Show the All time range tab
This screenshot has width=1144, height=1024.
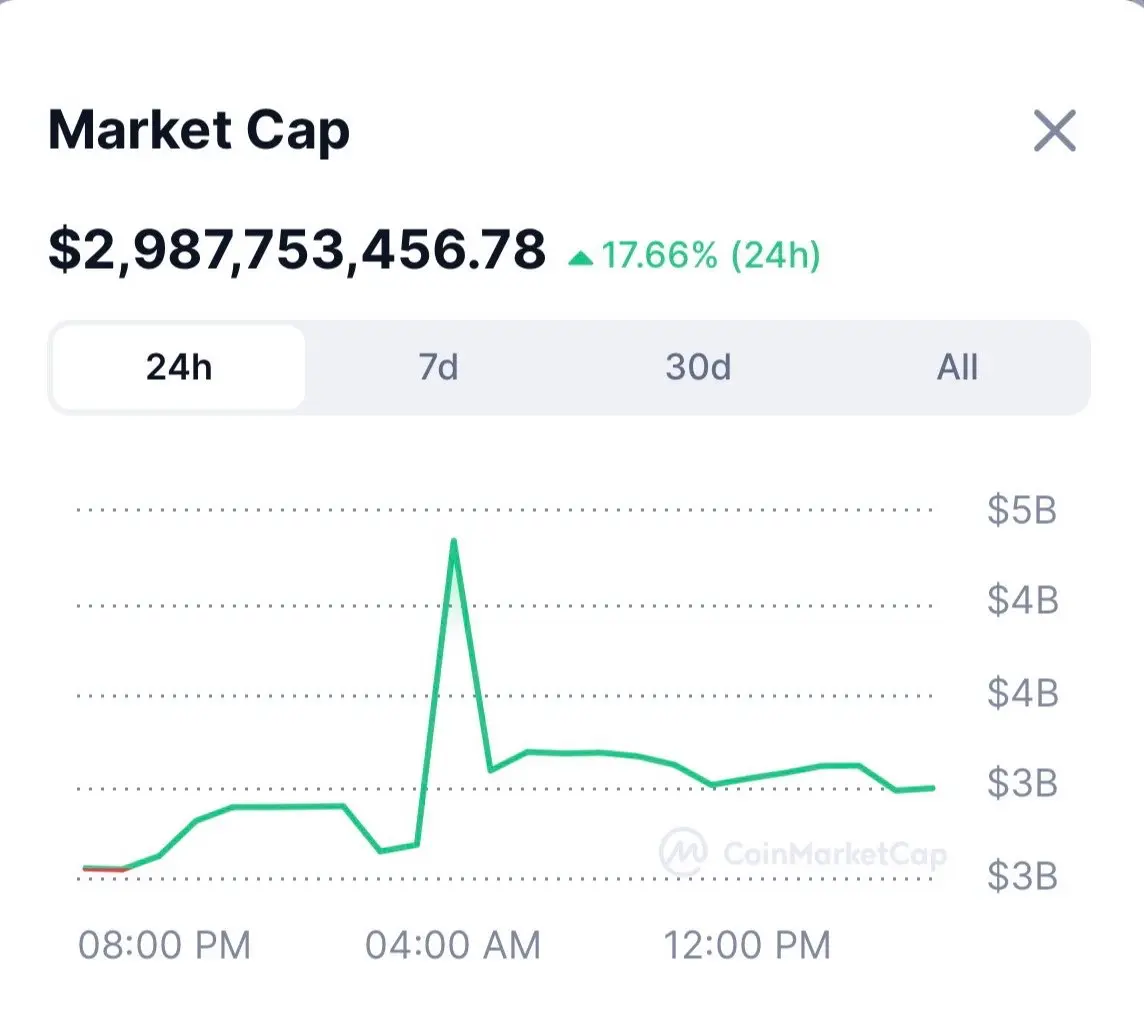click(x=957, y=367)
